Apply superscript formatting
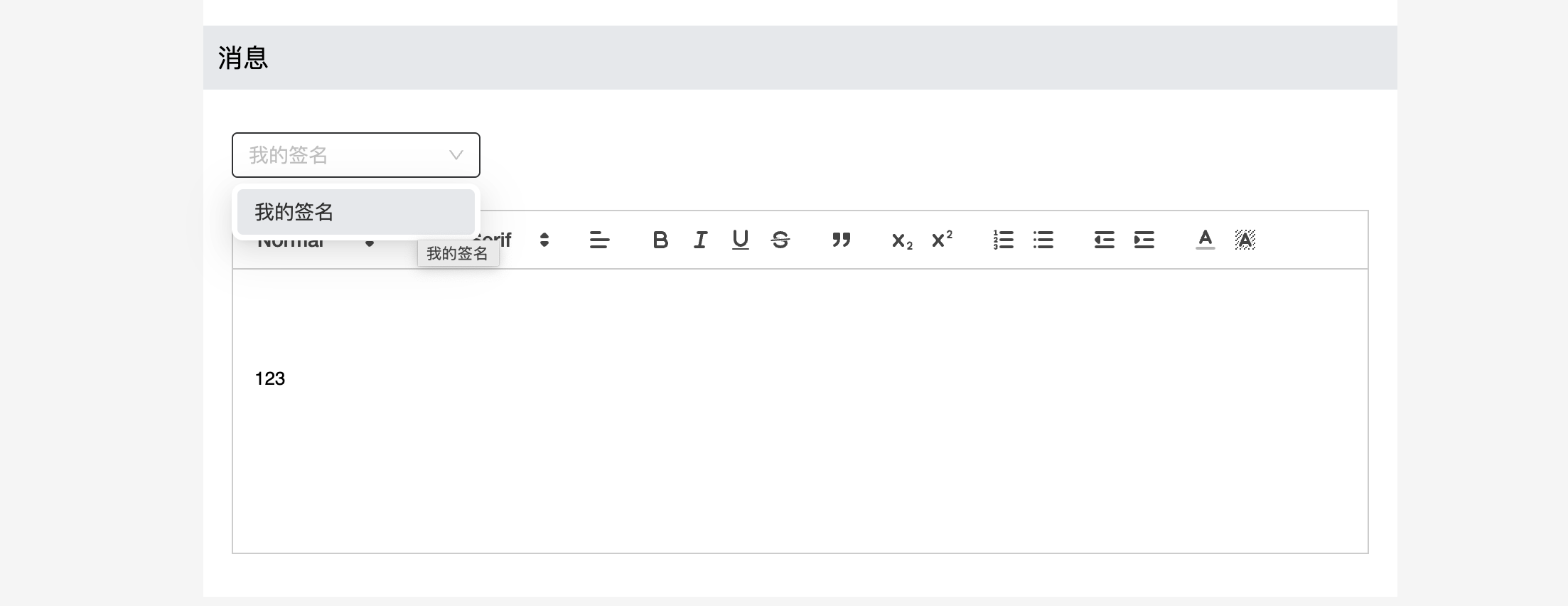This screenshot has width=1568, height=606. pos(942,240)
